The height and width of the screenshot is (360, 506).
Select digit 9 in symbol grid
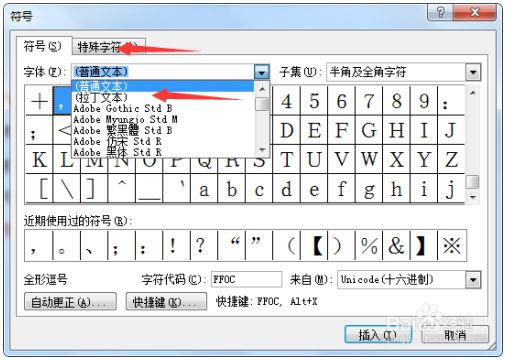[x=424, y=101]
